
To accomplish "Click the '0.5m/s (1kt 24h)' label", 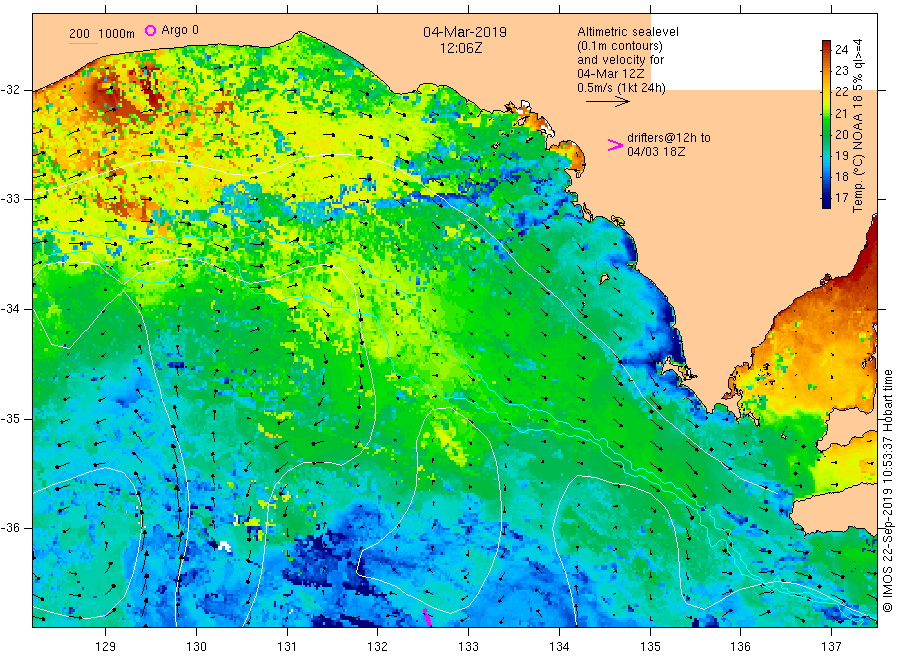I will click(x=622, y=88).
